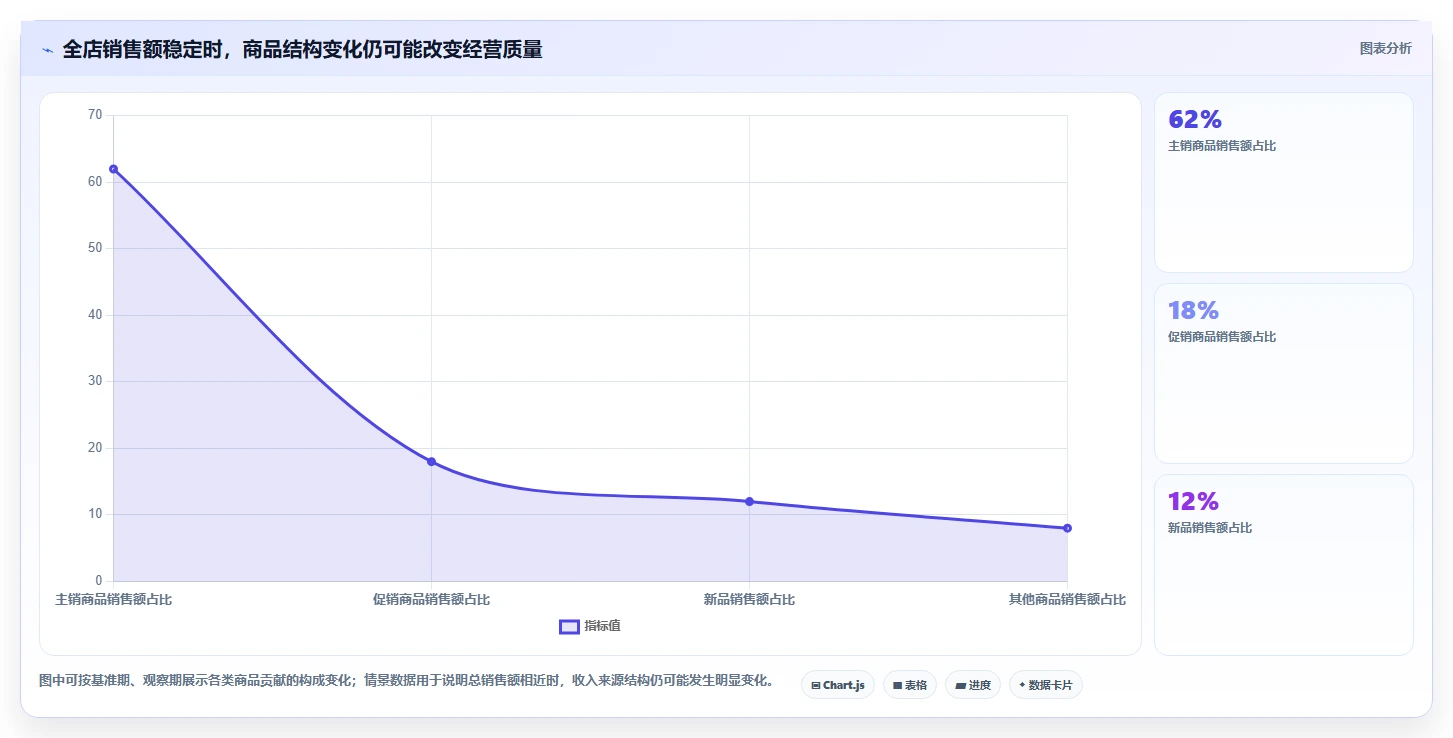Click the 进度 tag chip
Image resolution: width=1453 pixels, height=738 pixels.
tap(973, 685)
